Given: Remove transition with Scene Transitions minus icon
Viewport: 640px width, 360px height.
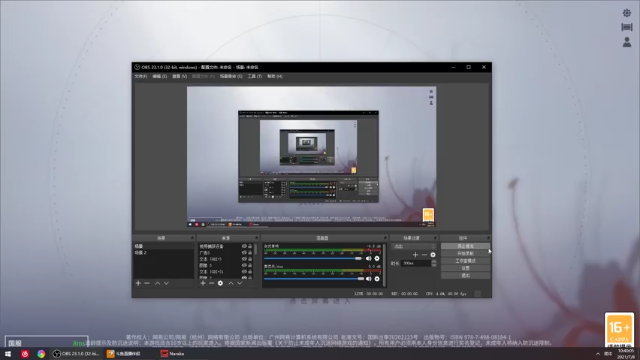Looking at the screenshot, I should pyautogui.click(x=424, y=255).
